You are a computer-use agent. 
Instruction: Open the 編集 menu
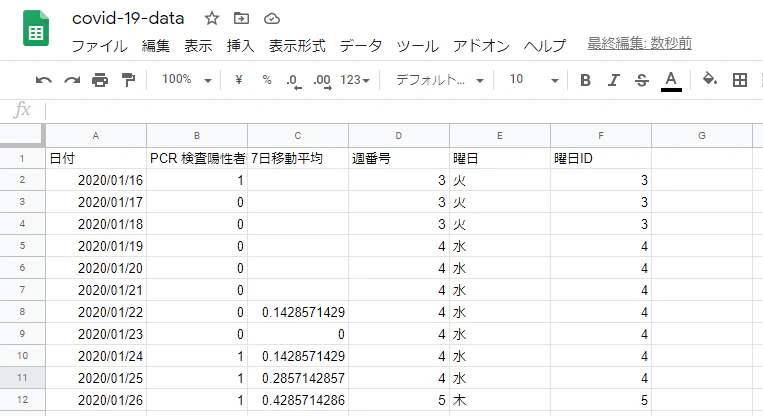(x=156, y=46)
